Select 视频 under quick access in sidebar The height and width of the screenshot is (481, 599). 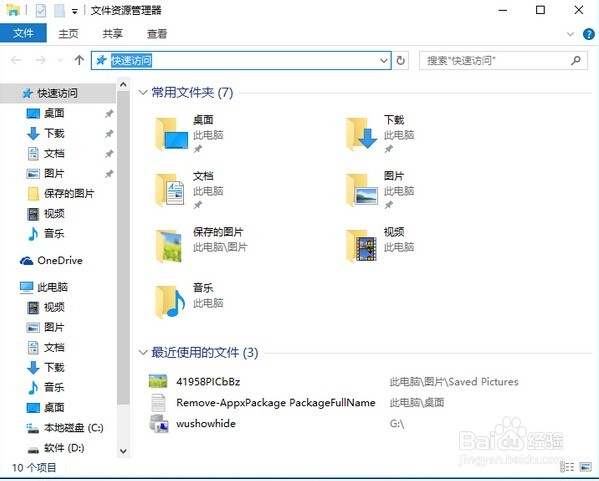[54, 213]
